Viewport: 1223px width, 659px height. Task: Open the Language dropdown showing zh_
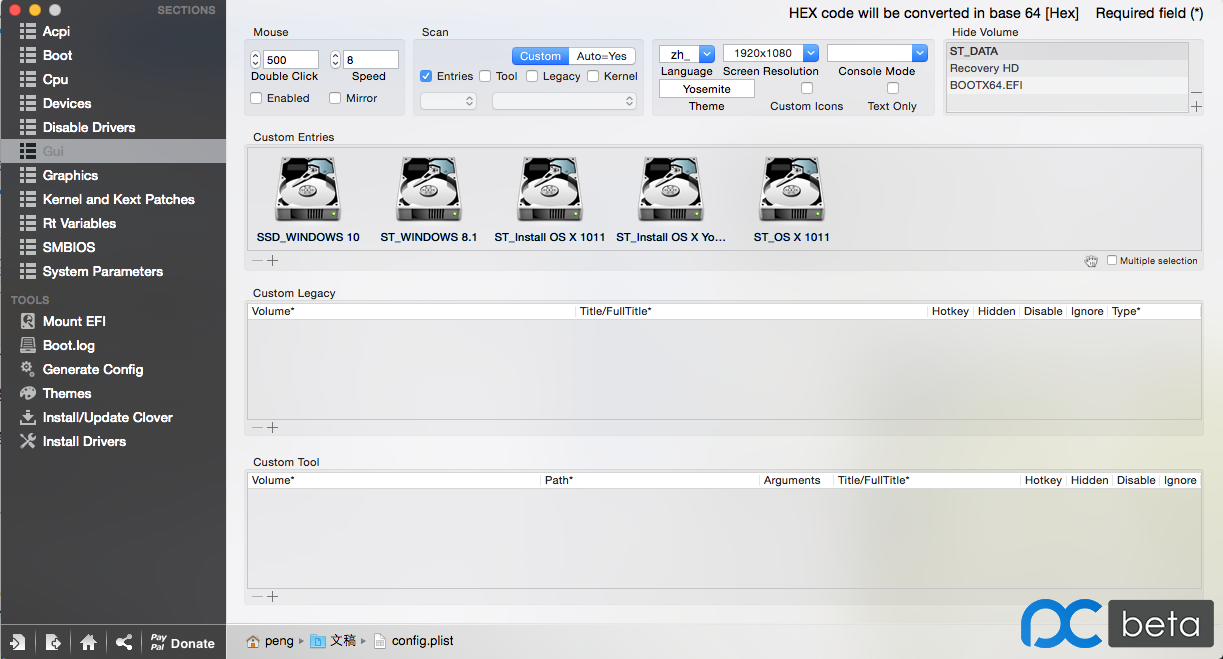[x=687, y=54]
